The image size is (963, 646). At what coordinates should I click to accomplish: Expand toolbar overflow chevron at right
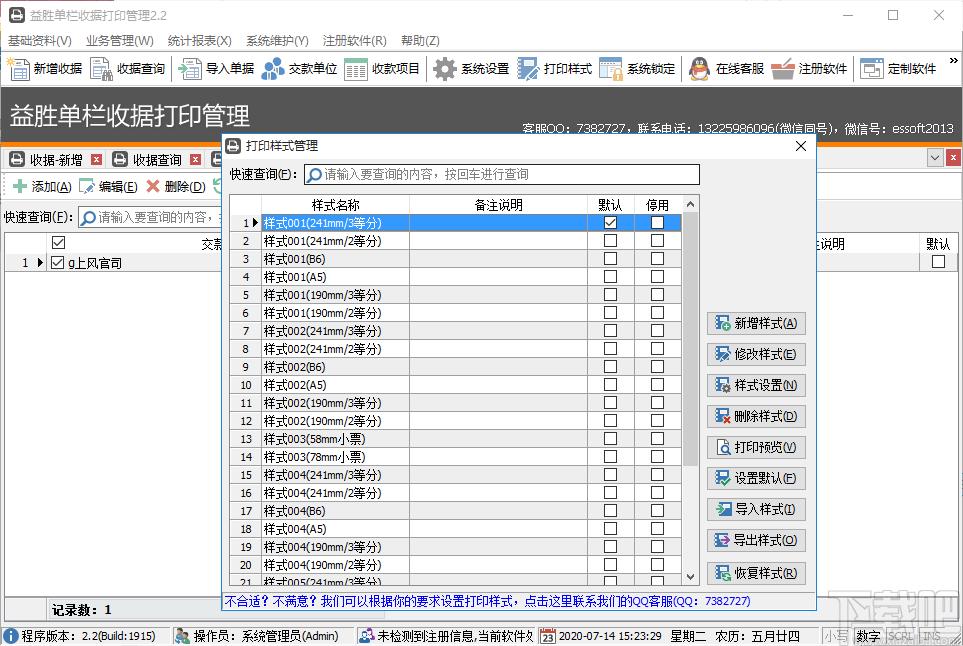pyautogui.click(x=953, y=60)
